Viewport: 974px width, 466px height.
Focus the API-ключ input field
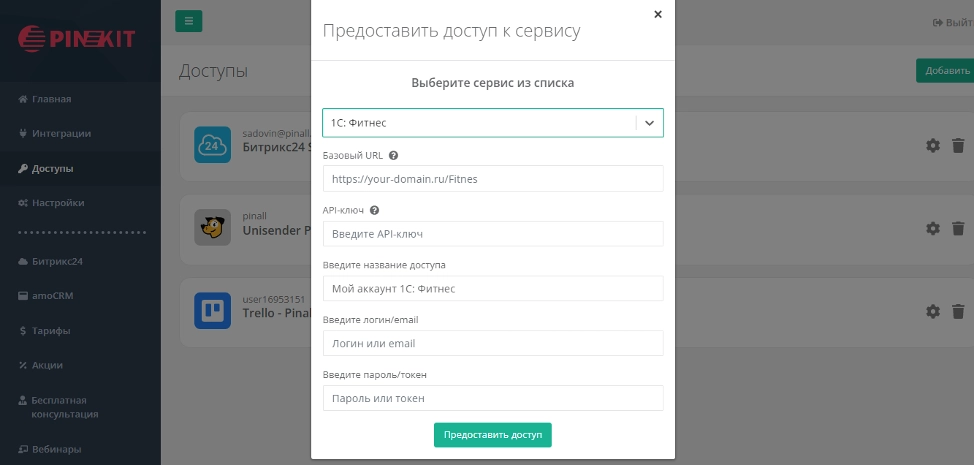[x=493, y=234]
